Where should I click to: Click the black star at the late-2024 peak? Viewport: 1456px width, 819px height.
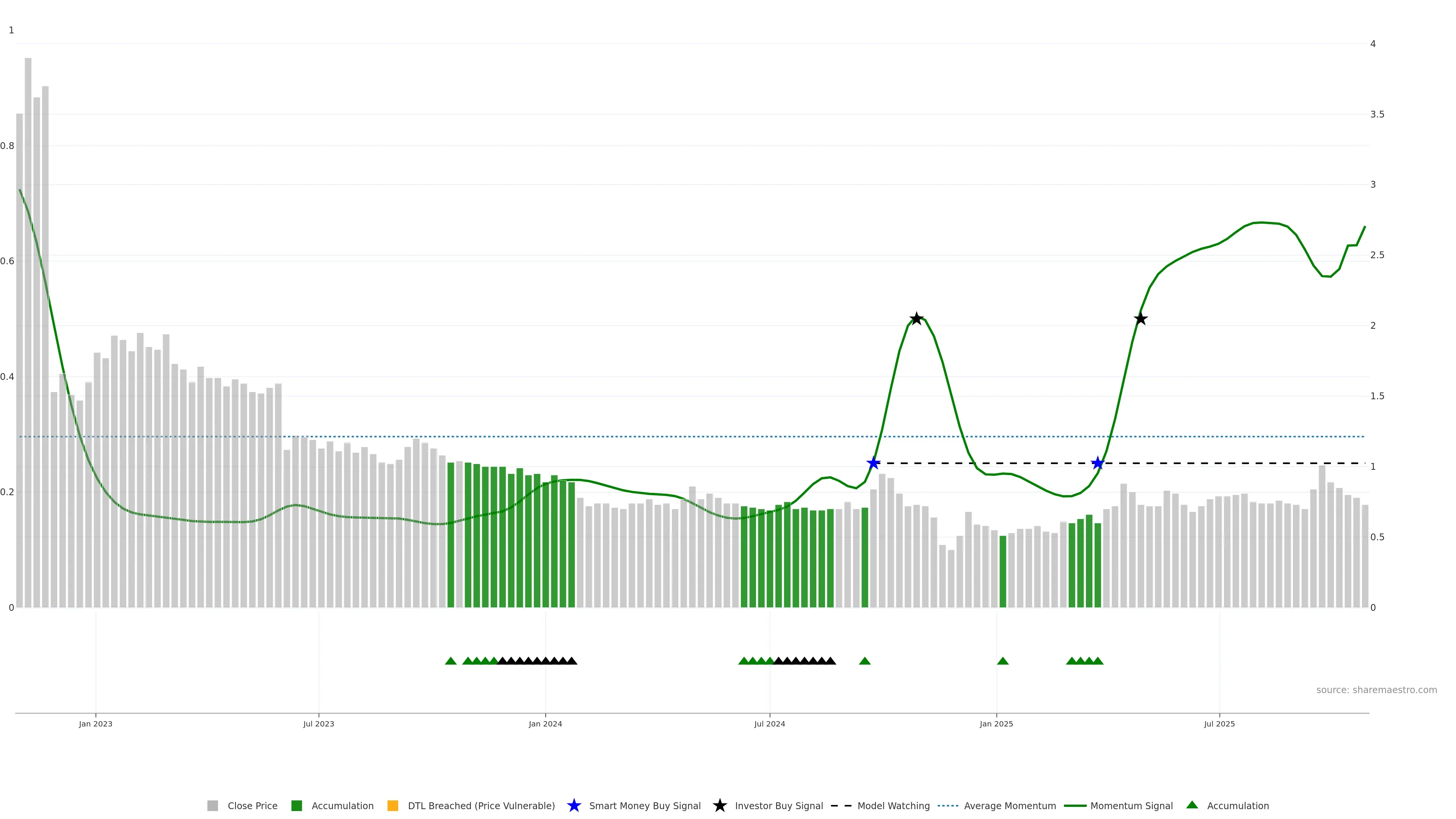click(x=916, y=319)
